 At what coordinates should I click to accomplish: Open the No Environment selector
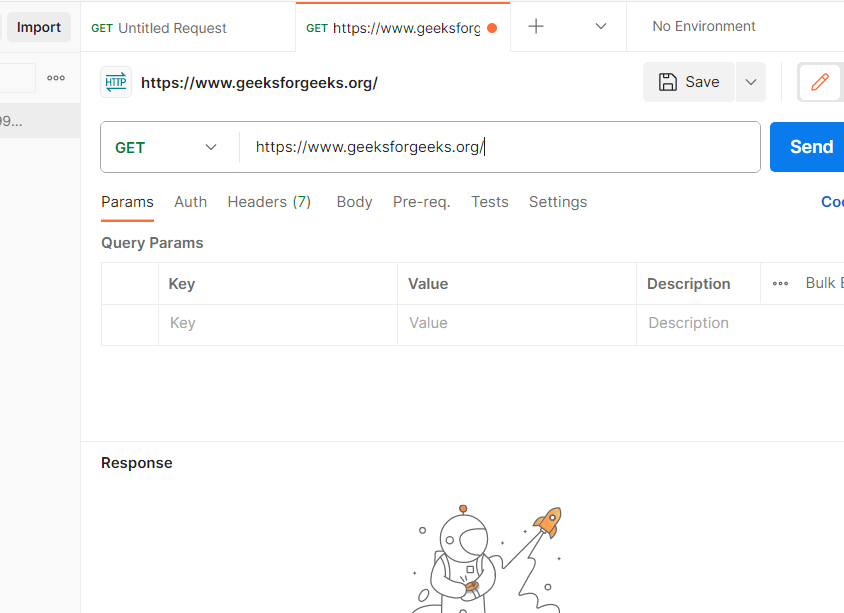coord(704,26)
